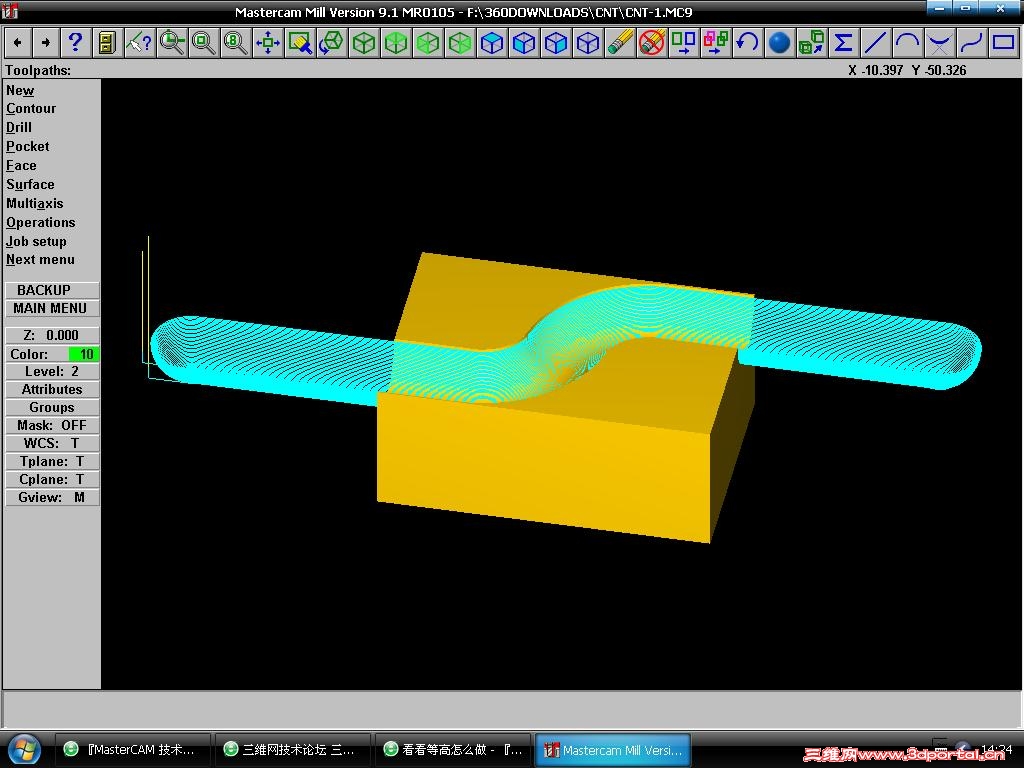The image size is (1024, 768).
Task: Open Attributes settings
Action: point(52,389)
